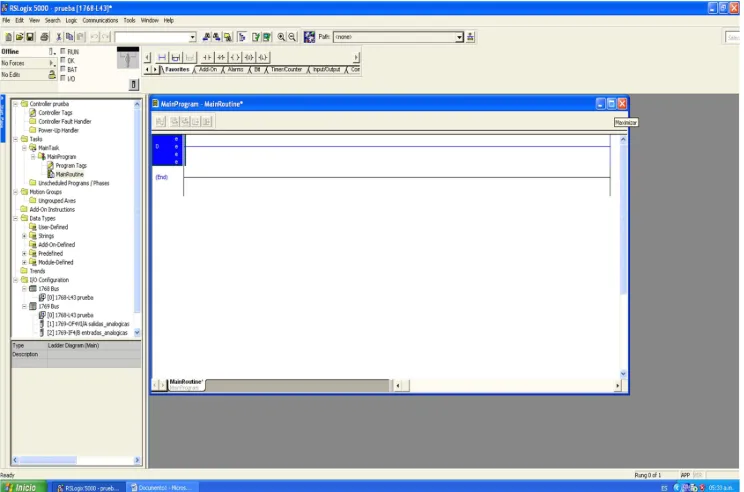Click the Zoom Out magnifier icon
This screenshot has height=492, width=744.
[x=292, y=37]
